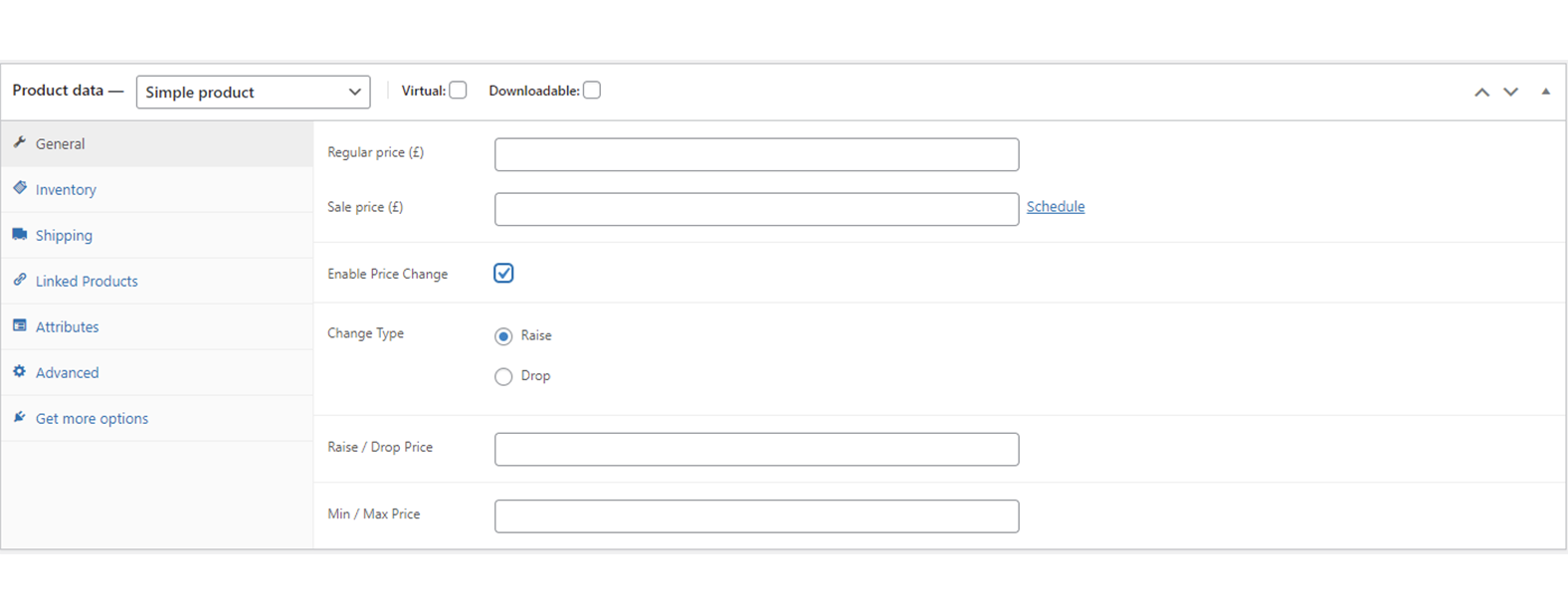Uncheck Enable Price Change
Screen dimensions: 1568x616
pyautogui.click(x=503, y=274)
